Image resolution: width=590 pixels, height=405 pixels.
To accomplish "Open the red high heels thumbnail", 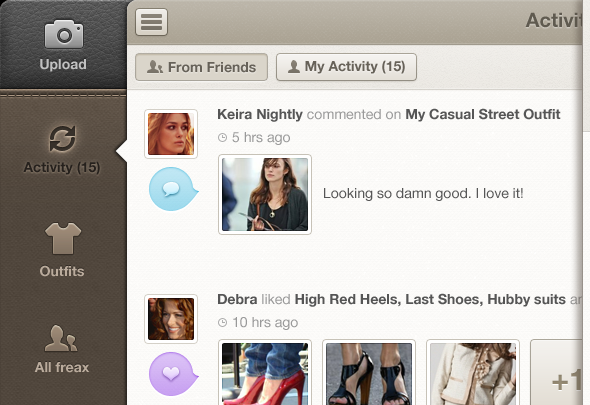I will 265,372.
